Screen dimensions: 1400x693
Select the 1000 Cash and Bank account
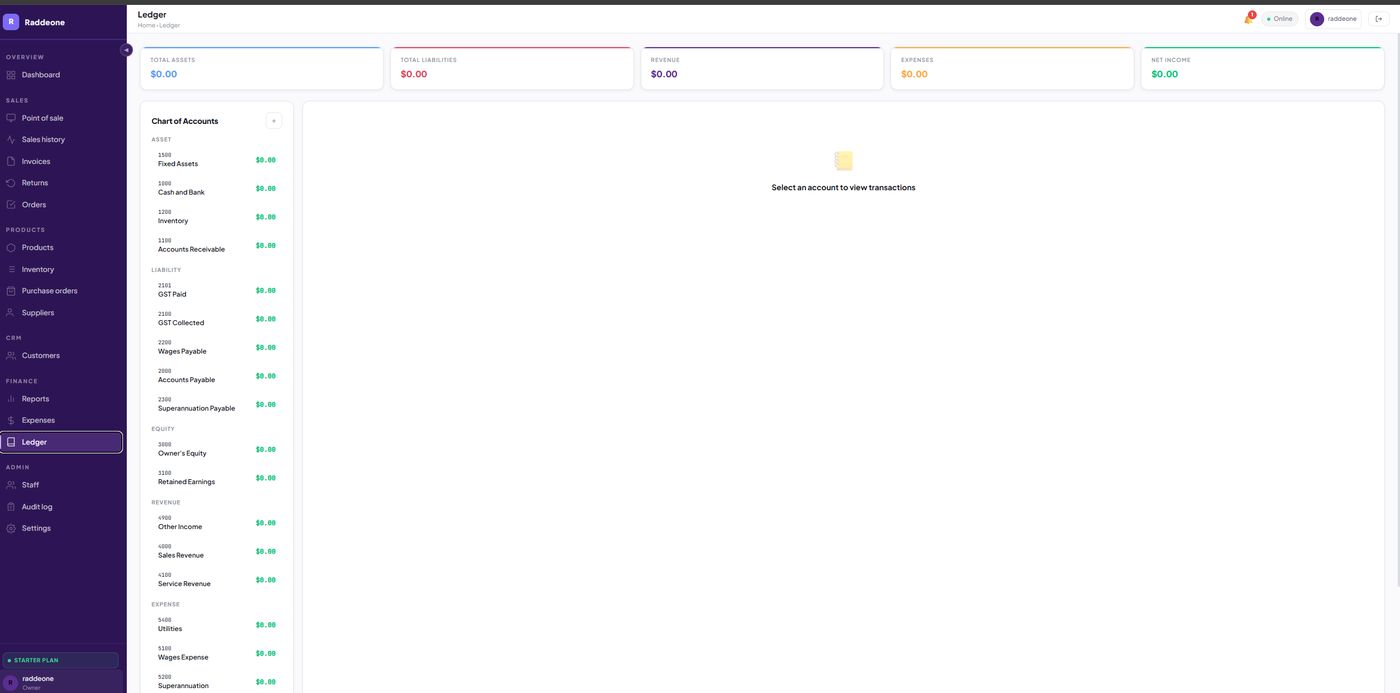[217, 188]
